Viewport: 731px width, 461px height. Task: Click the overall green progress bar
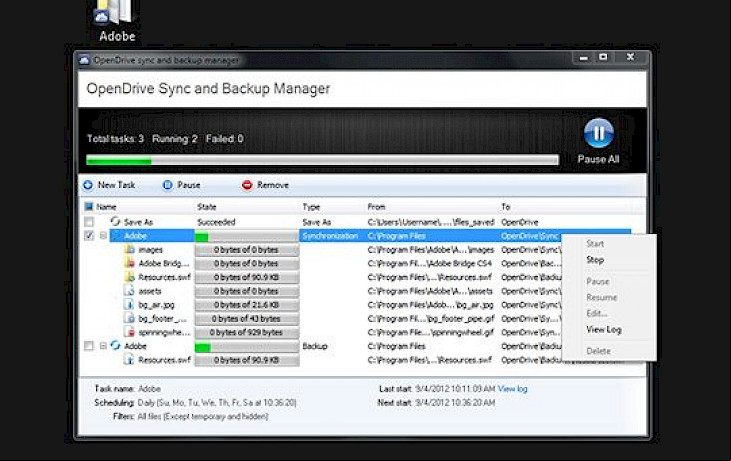coord(322,160)
